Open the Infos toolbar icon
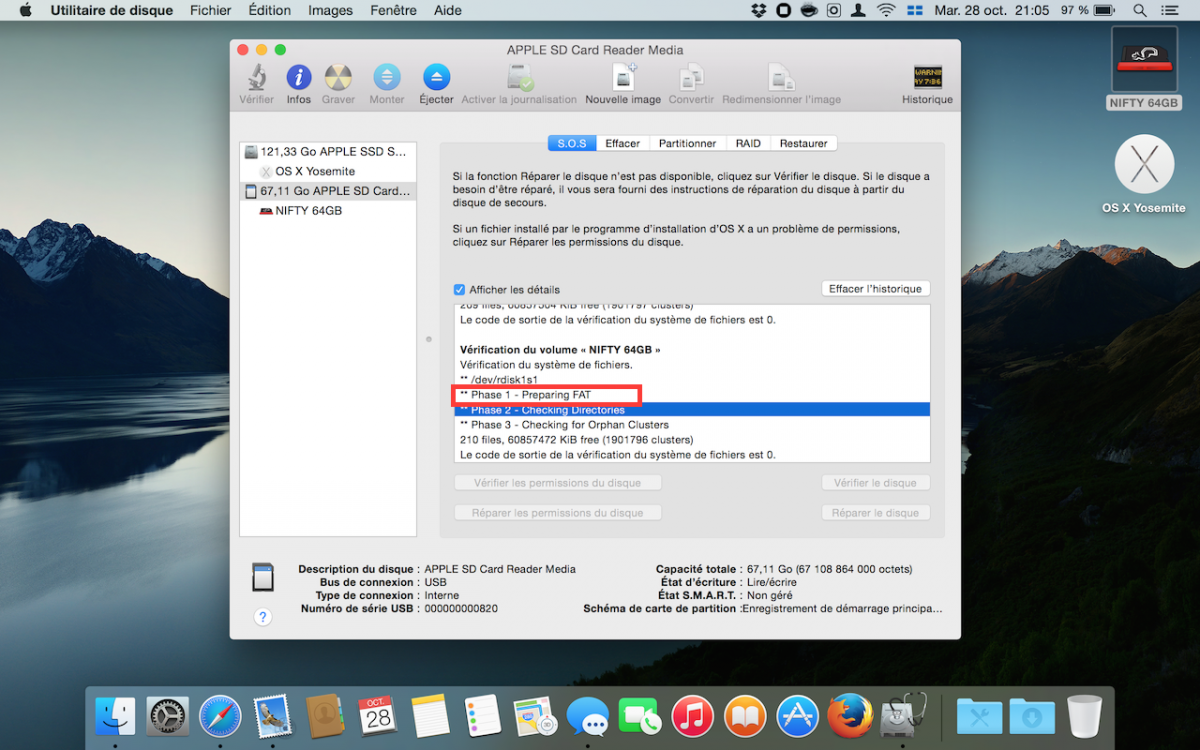The width and height of the screenshot is (1200, 750). tap(298, 78)
